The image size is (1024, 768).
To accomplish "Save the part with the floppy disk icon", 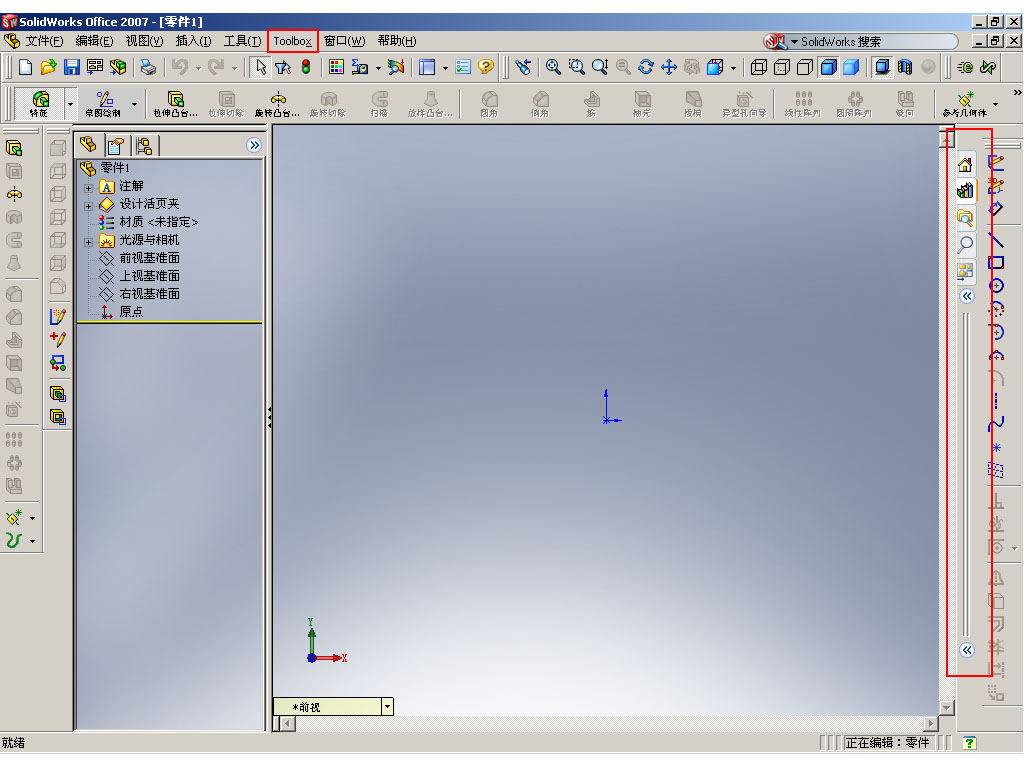I will pos(71,67).
